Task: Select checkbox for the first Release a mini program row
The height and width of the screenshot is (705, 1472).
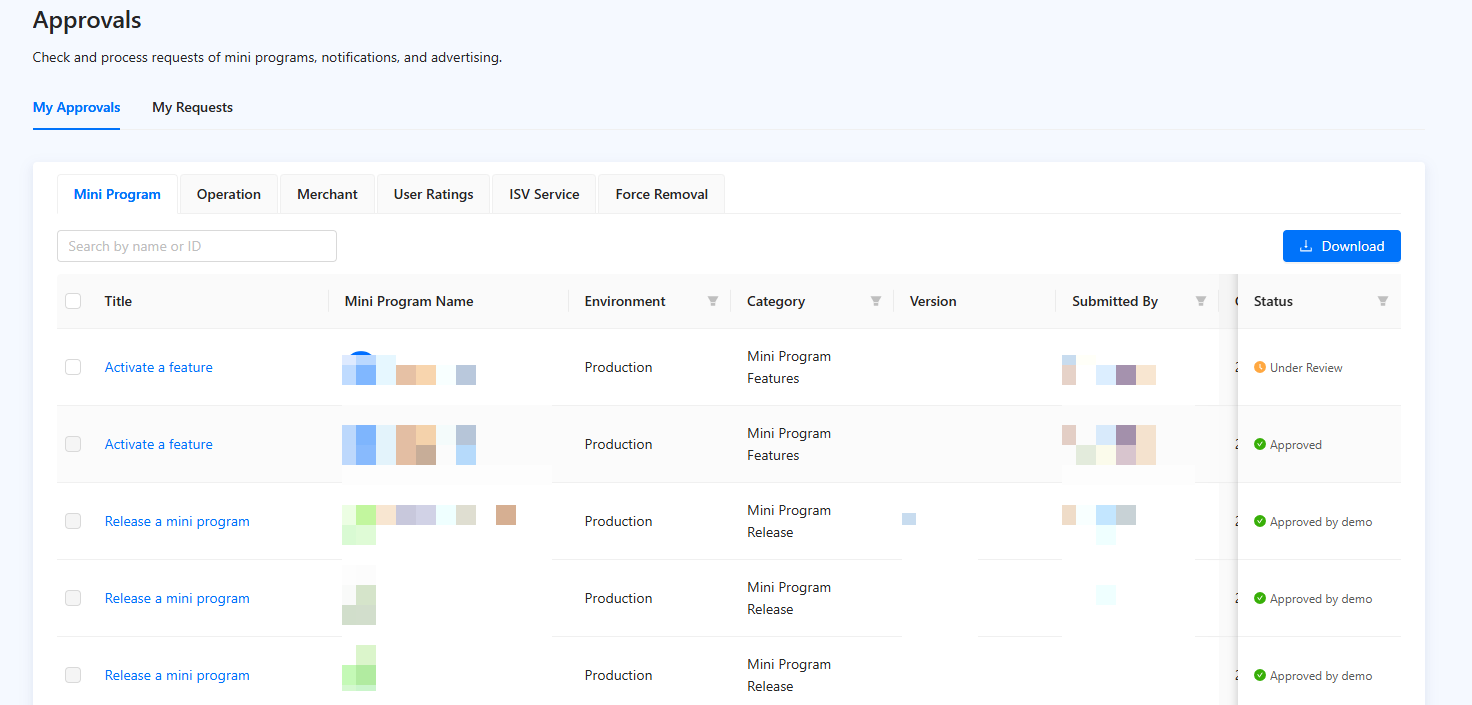Action: (x=73, y=521)
